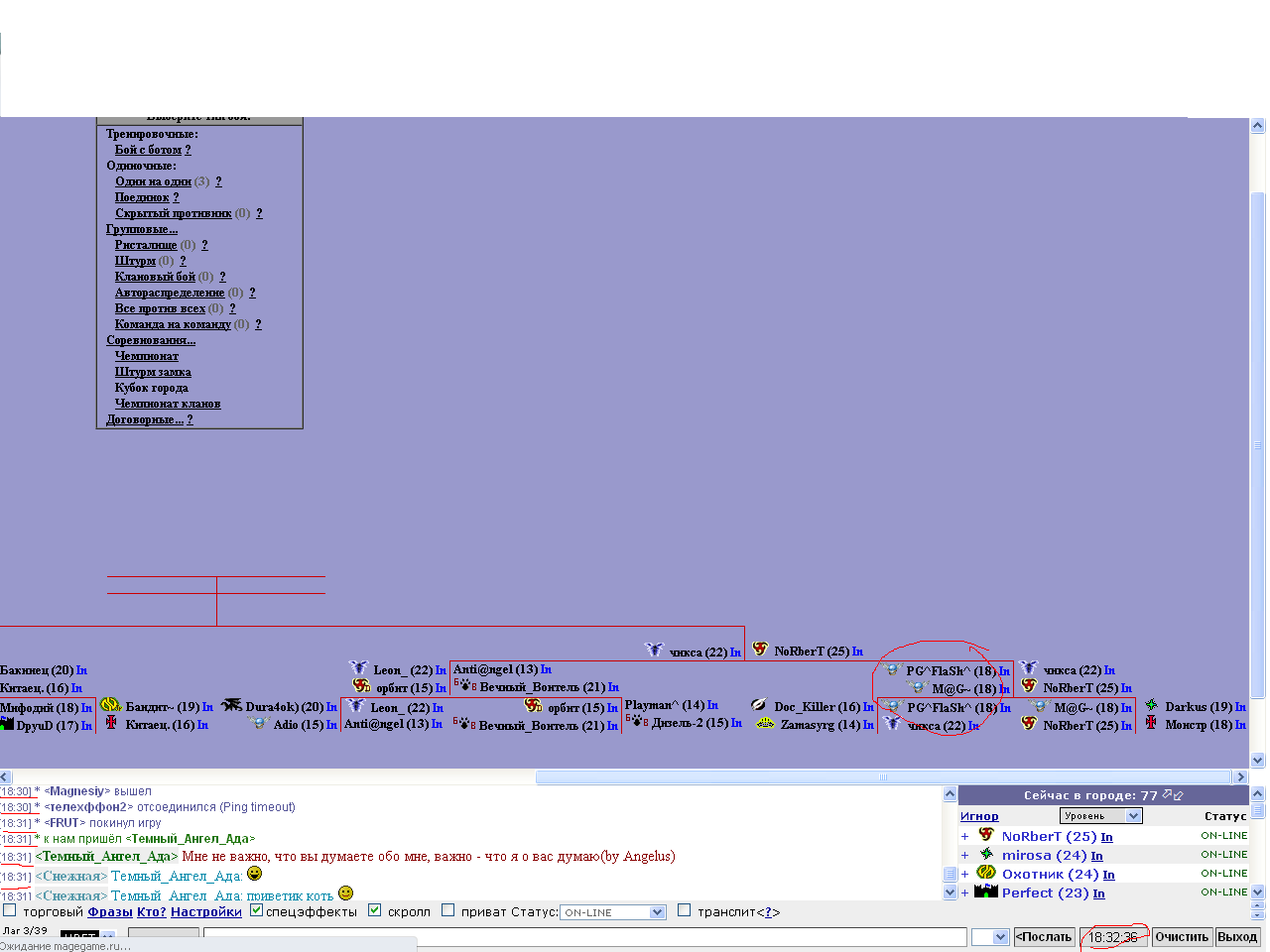Open 'Чемпионат кланов' competition

click(x=168, y=404)
